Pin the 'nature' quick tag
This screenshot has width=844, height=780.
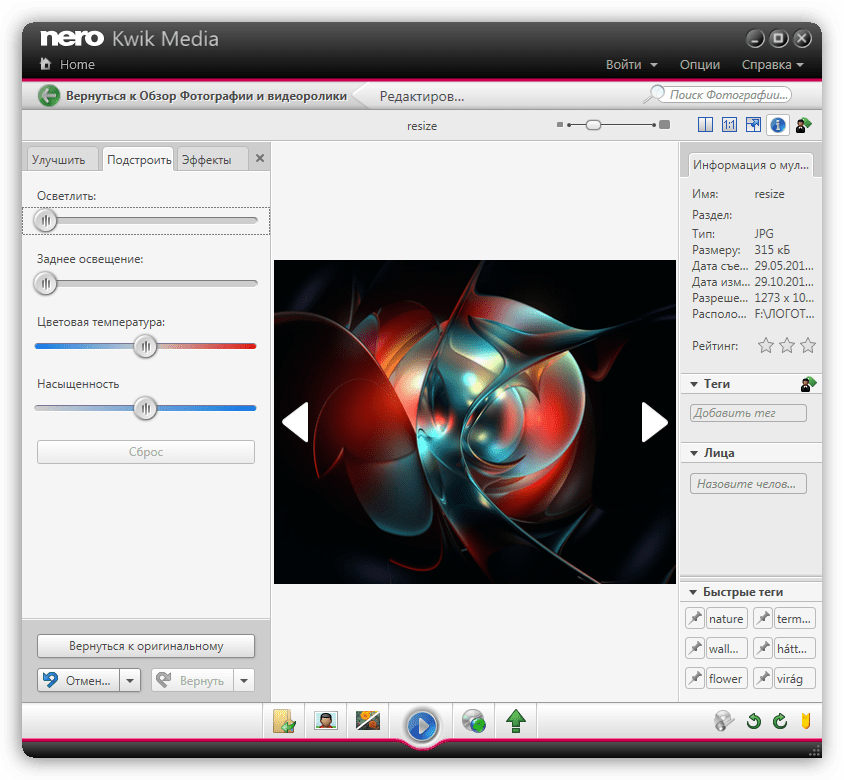(695, 619)
